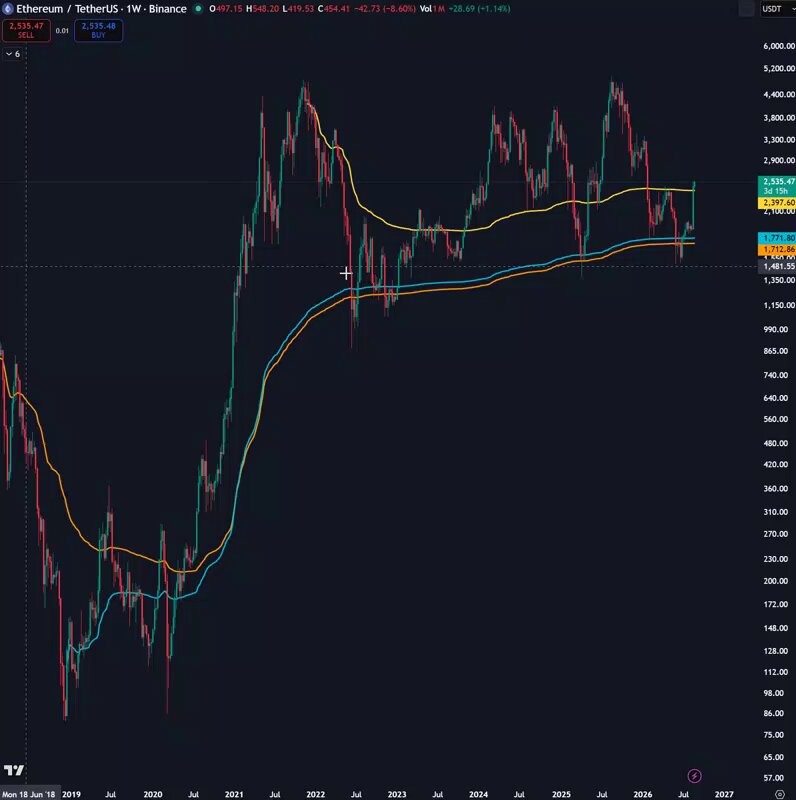
Task: Click the purple lightning bolt event icon
Action: pos(694,776)
